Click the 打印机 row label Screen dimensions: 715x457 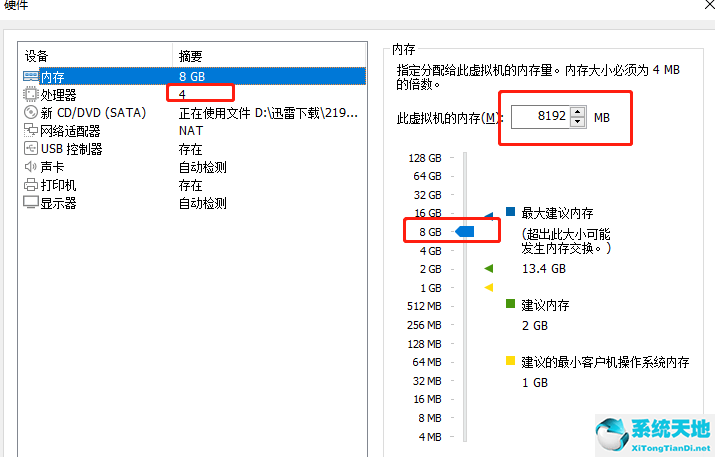coord(58,185)
